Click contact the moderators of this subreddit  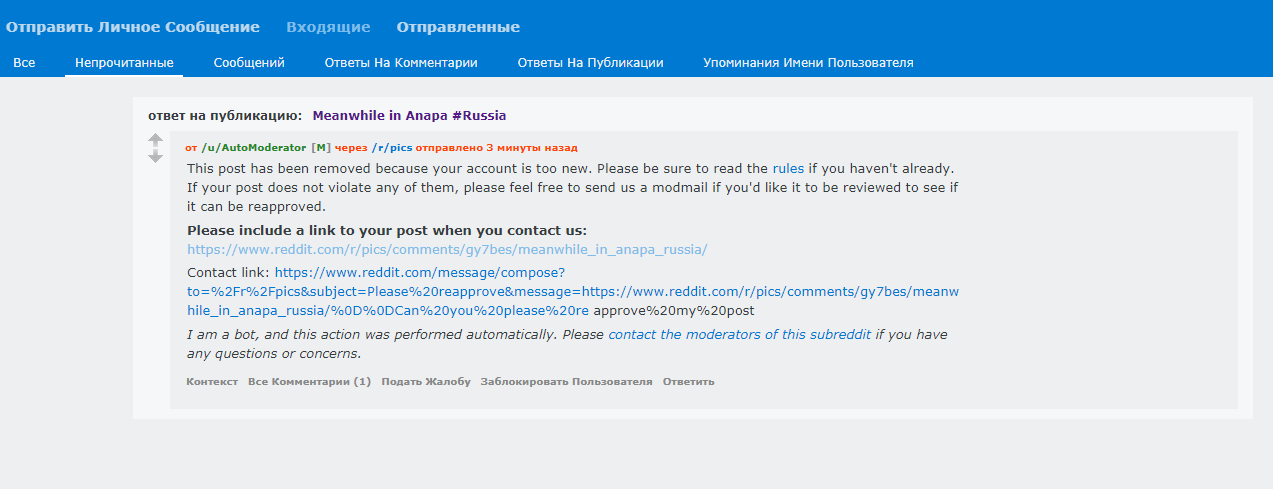740,335
